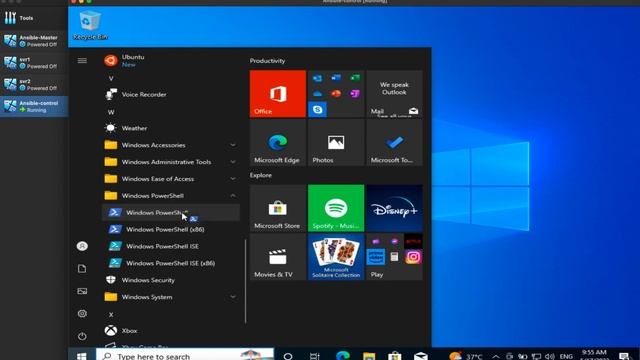Open File Explorer from the taskbar

(369, 356)
